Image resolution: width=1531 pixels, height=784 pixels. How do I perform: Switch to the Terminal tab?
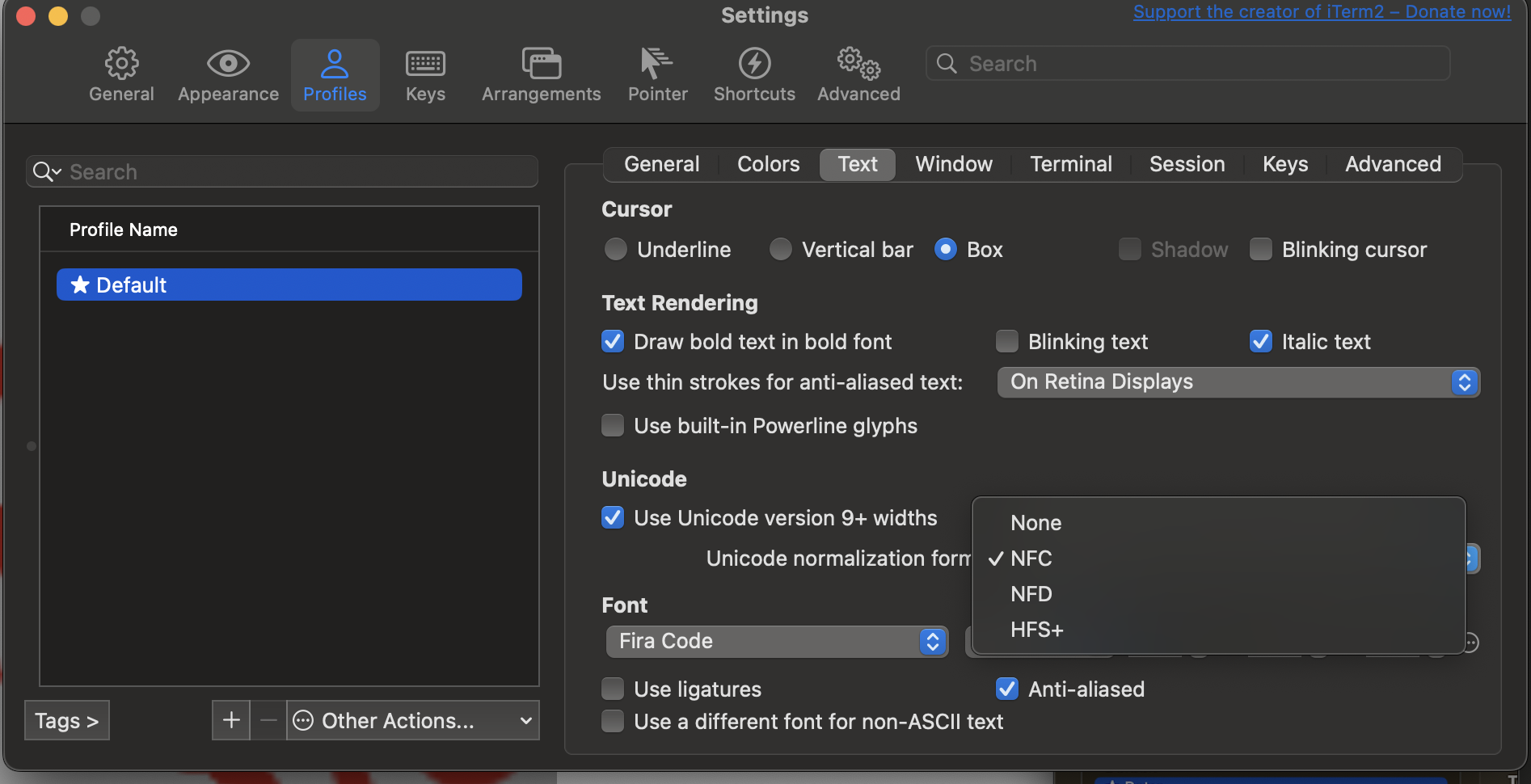(1071, 164)
